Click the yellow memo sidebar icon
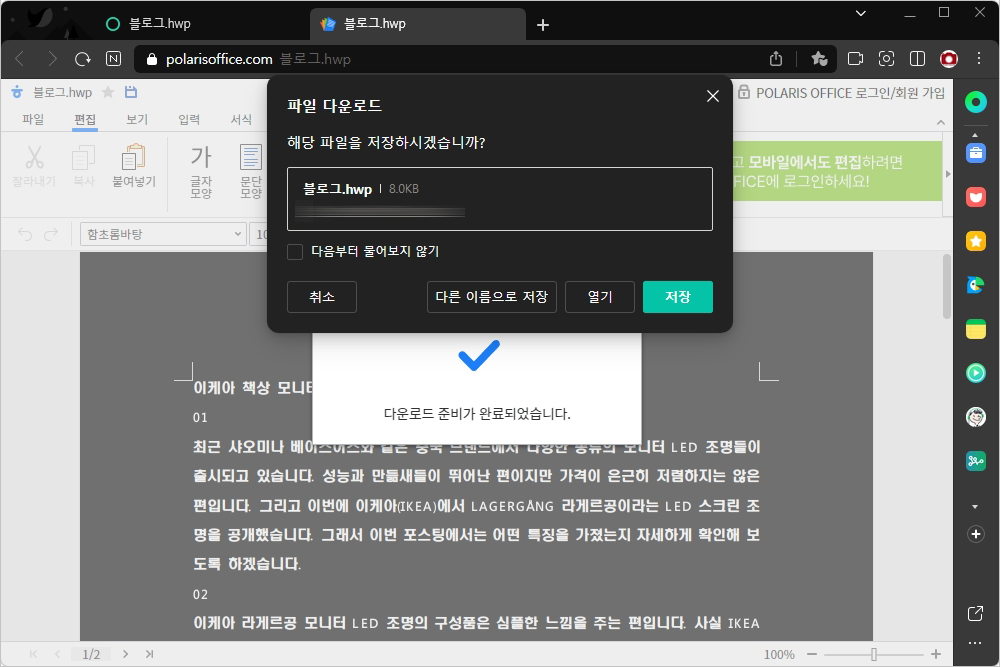The height and width of the screenshot is (667, 1000). pos(976,329)
